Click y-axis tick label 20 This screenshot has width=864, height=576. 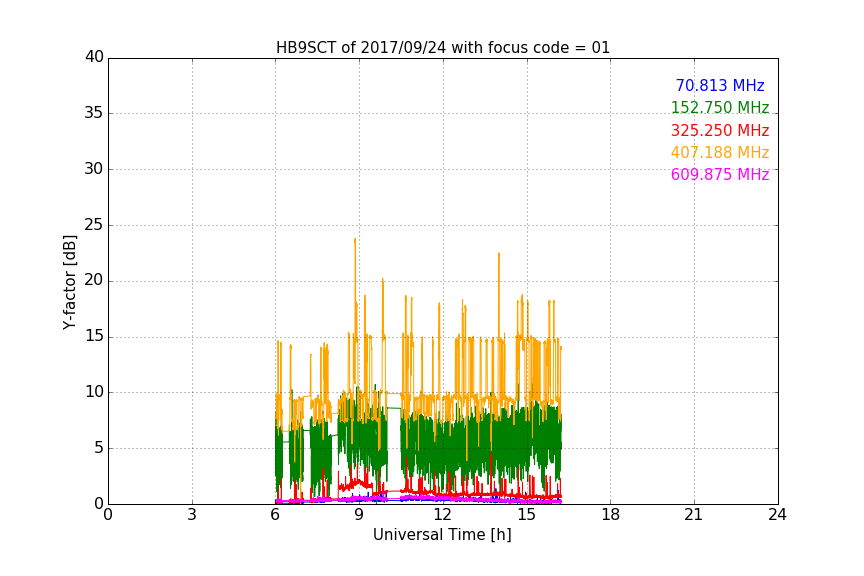coord(94,280)
